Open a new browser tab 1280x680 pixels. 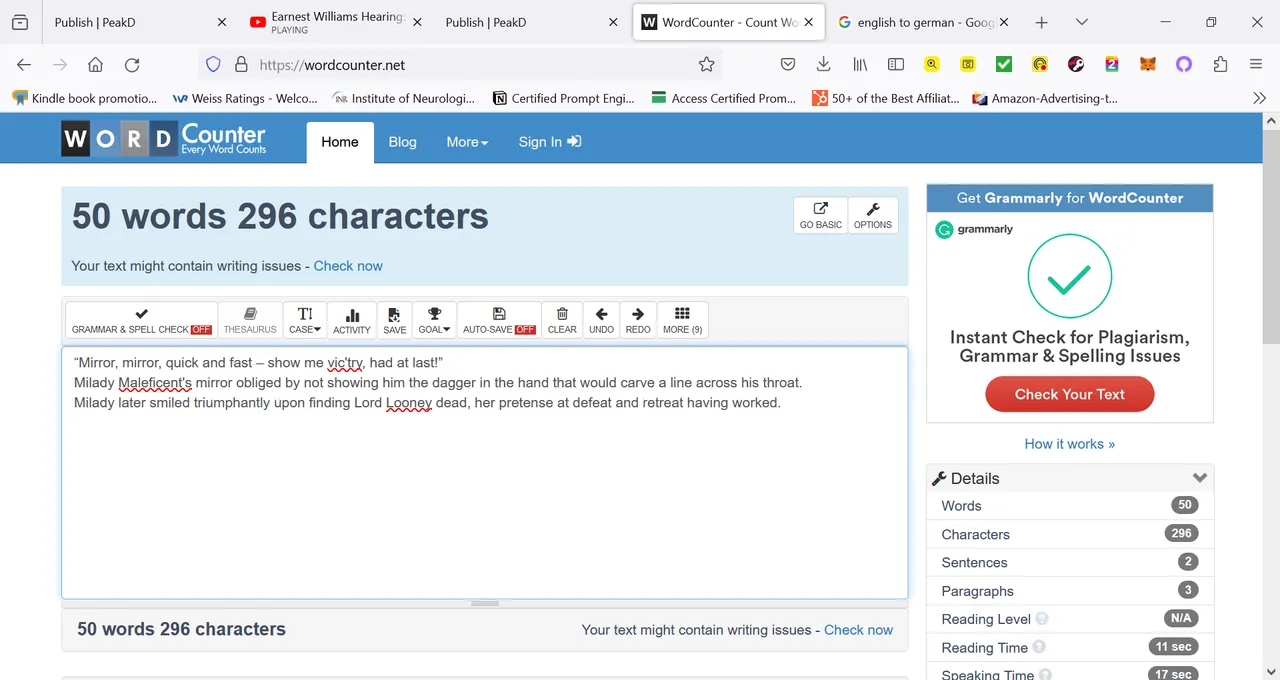pyautogui.click(x=1041, y=22)
